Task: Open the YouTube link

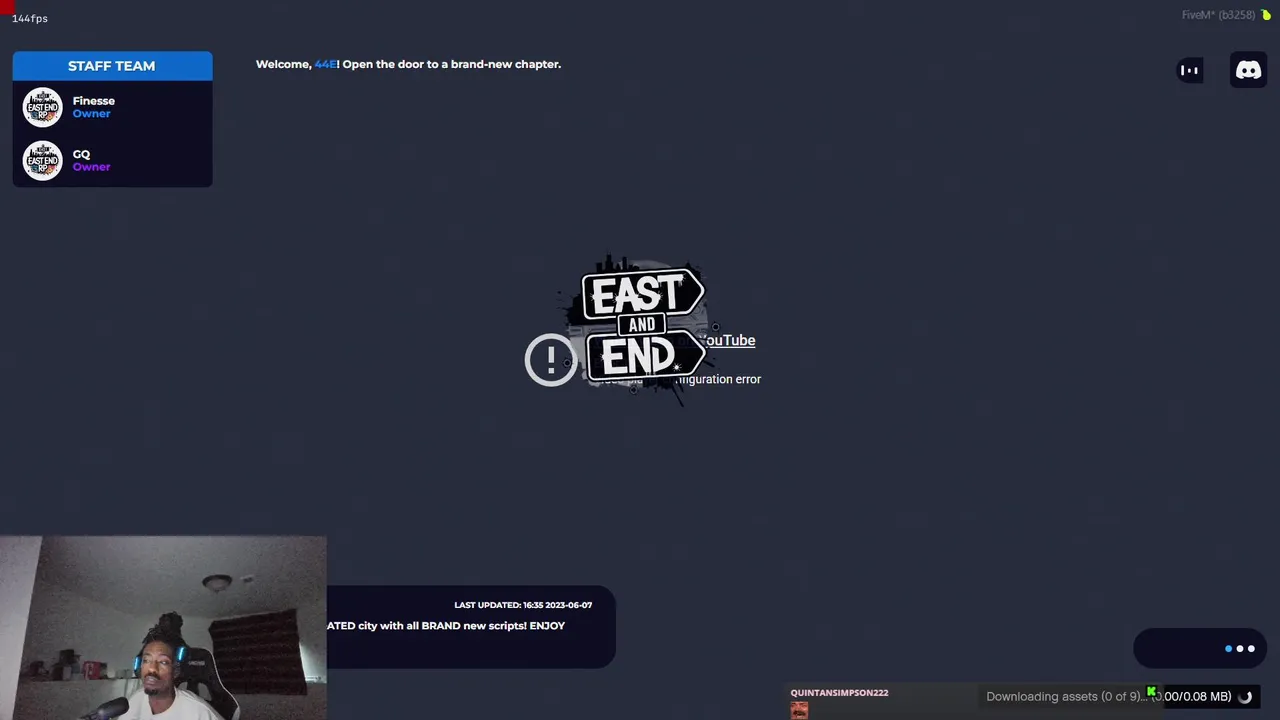Action: pyautogui.click(x=727, y=340)
